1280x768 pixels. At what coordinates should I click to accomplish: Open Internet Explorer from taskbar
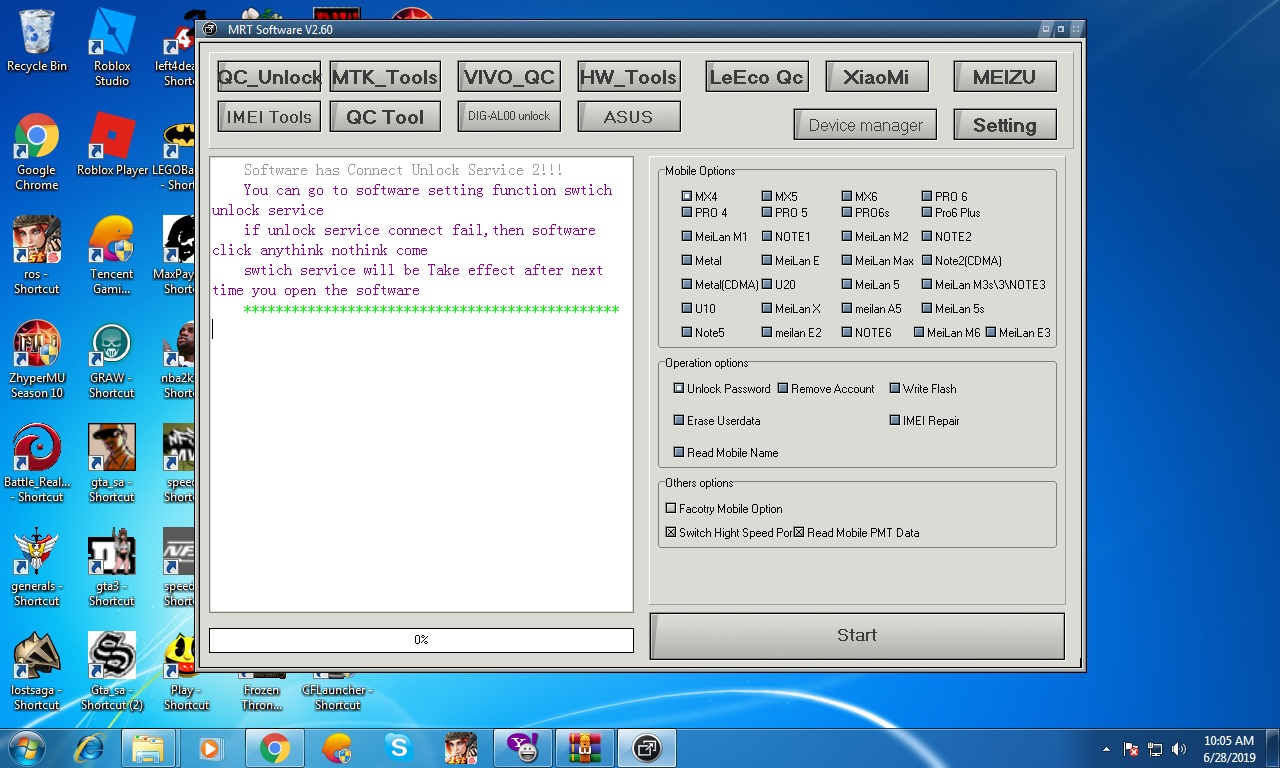(90, 748)
